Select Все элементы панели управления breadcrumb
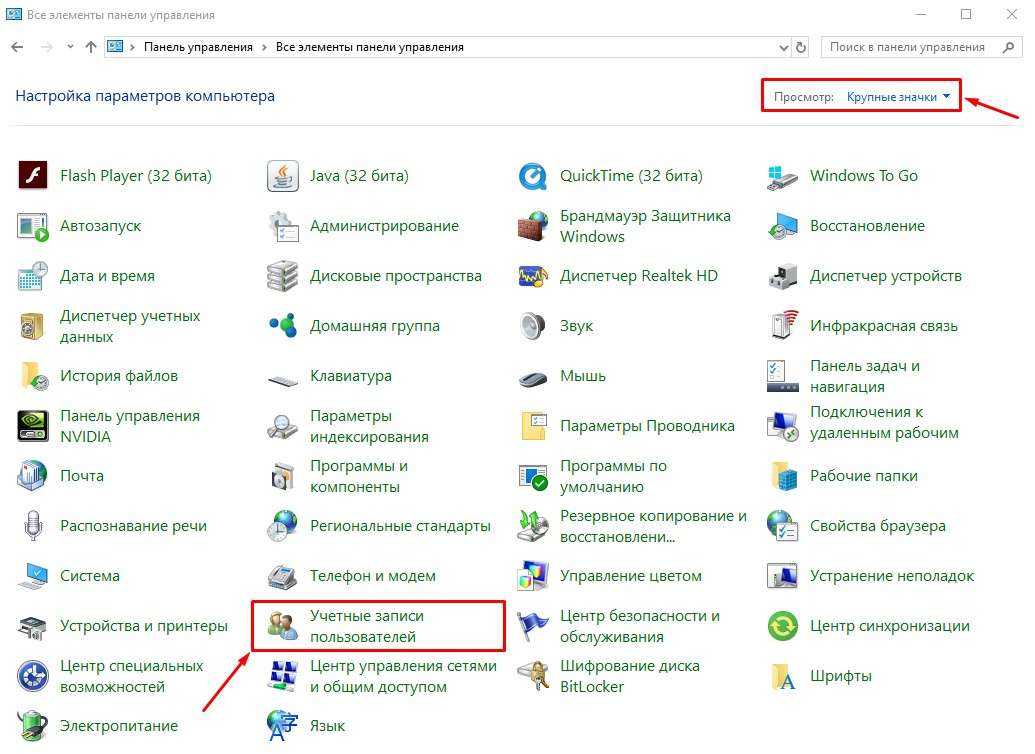 [x=369, y=47]
